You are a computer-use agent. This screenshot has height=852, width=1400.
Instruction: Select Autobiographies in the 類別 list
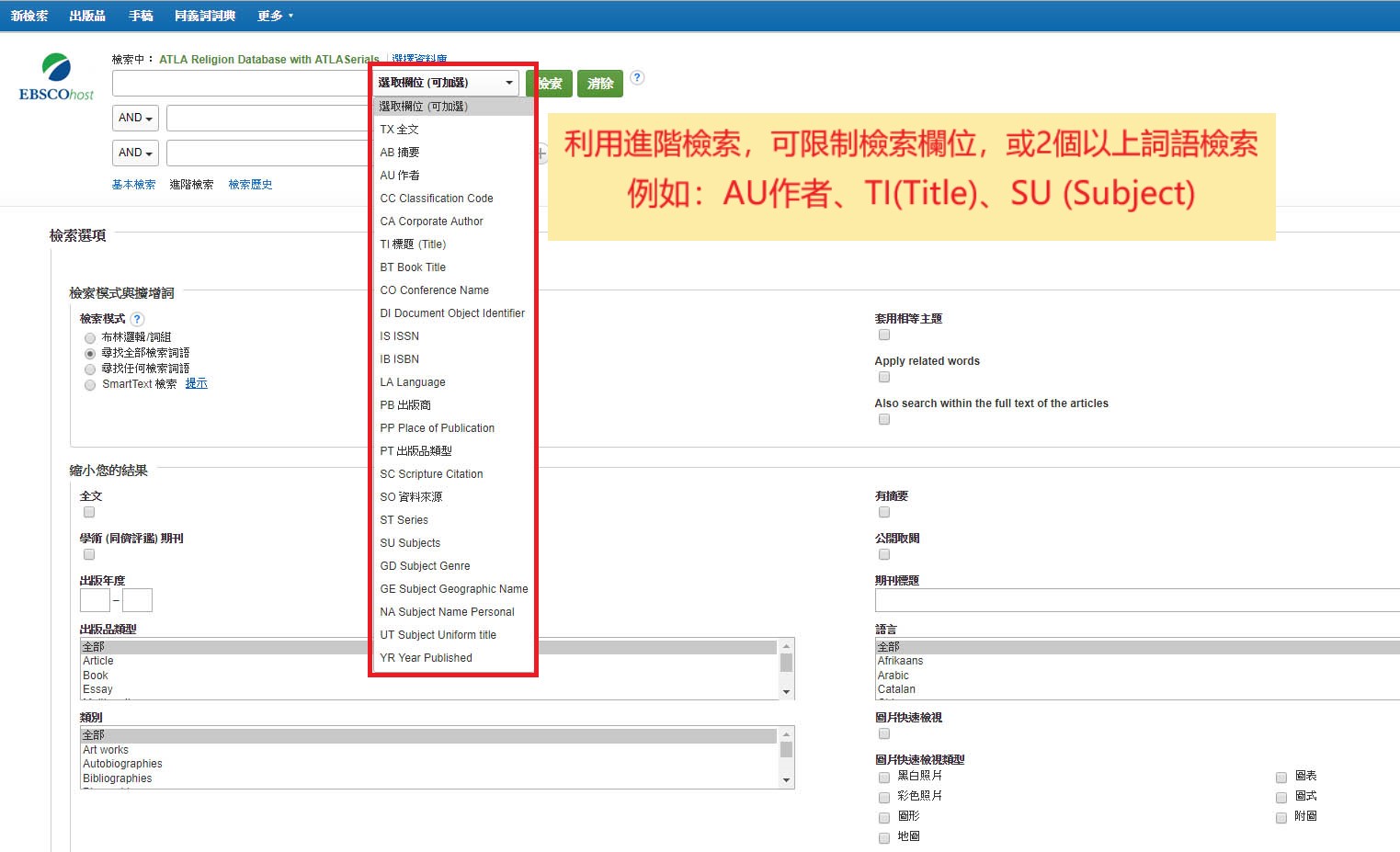click(429, 764)
